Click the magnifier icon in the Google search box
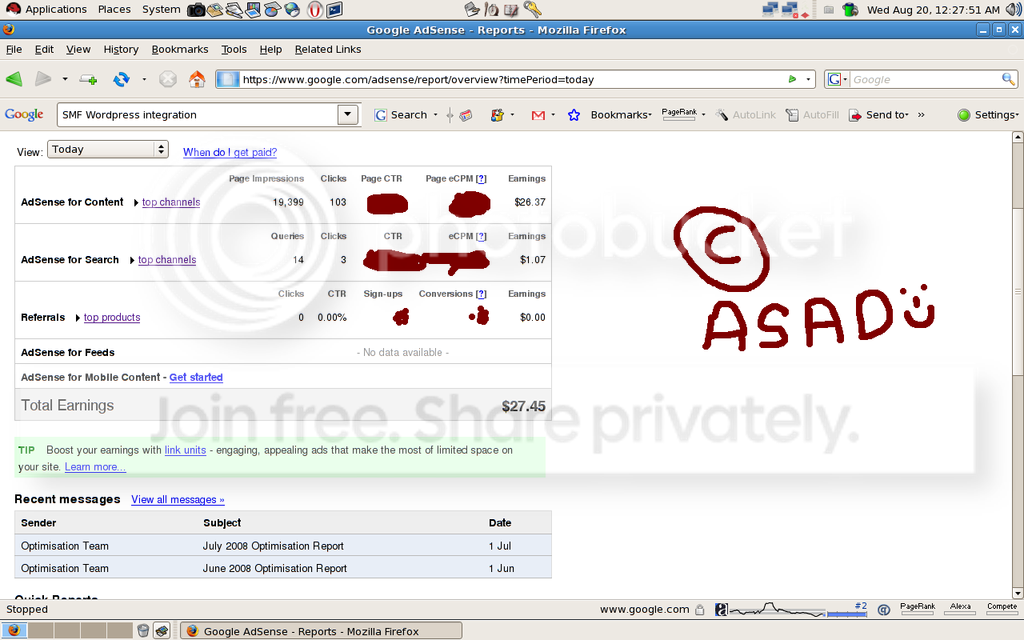Screen dimensions: 1024x640 tap(1009, 79)
